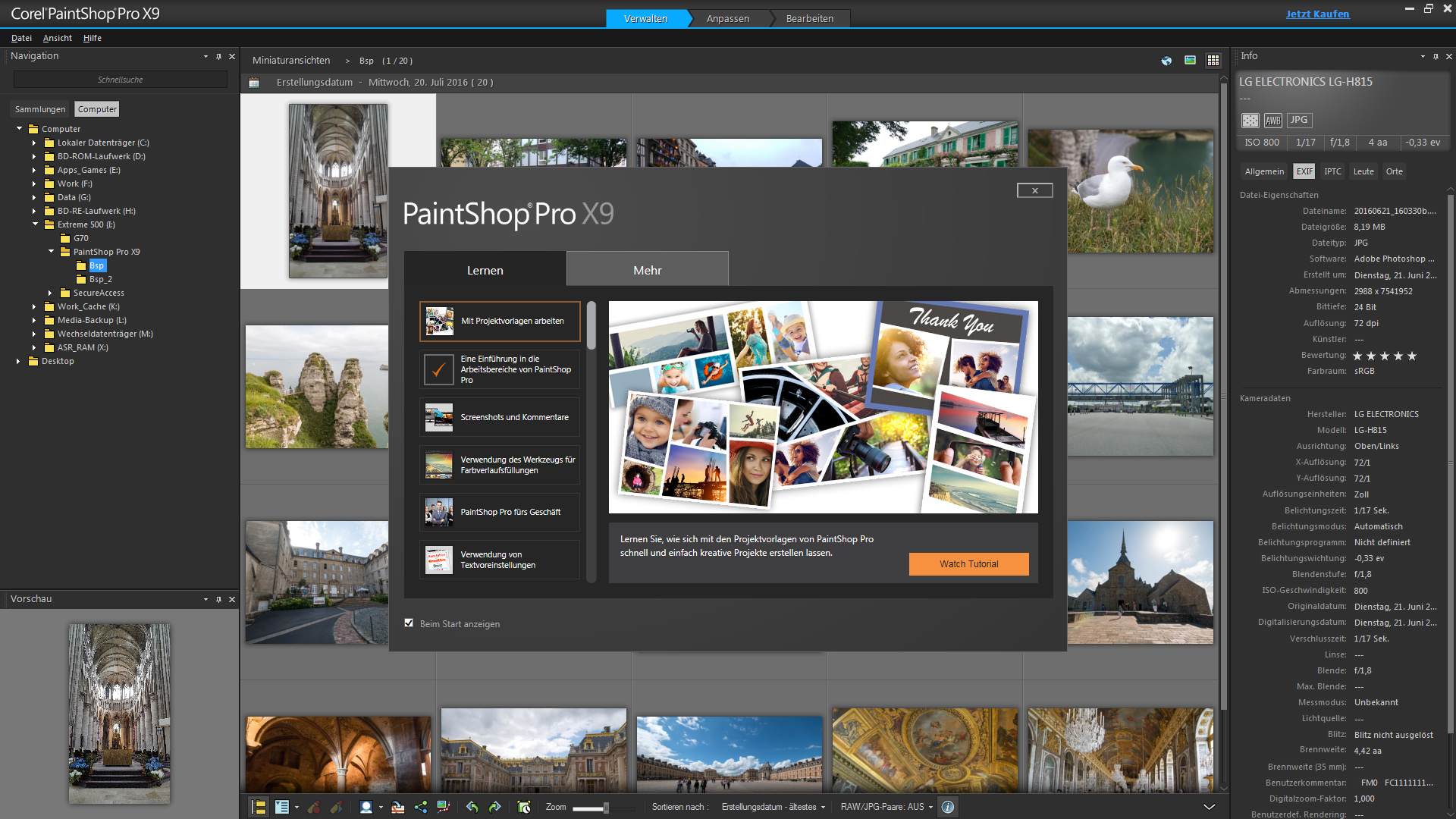This screenshot has height=819, width=1456.
Task: Open the Jetzt Kaufen link
Action: pos(1317,14)
